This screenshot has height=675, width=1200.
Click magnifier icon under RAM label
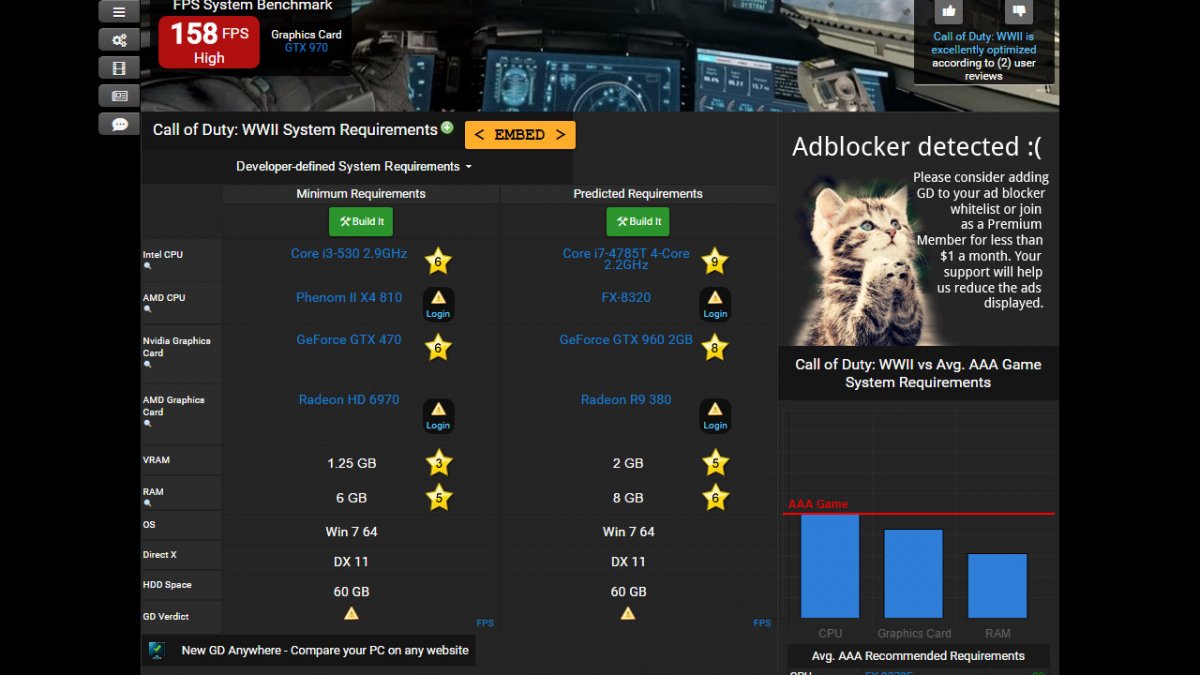point(147,503)
